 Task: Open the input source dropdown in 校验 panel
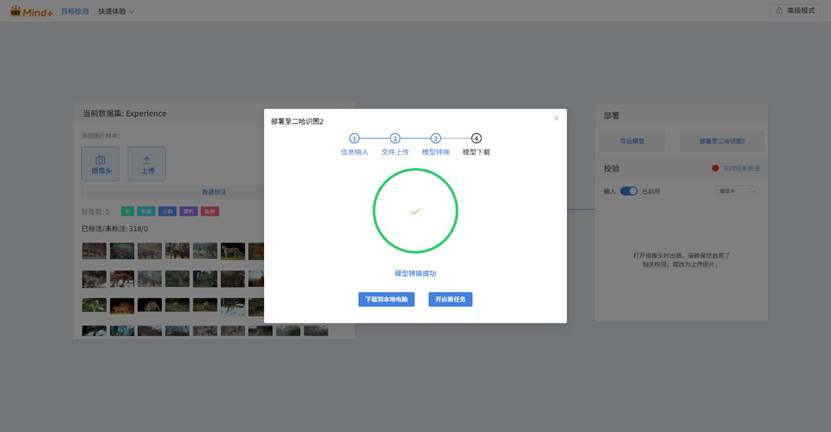click(x=738, y=191)
